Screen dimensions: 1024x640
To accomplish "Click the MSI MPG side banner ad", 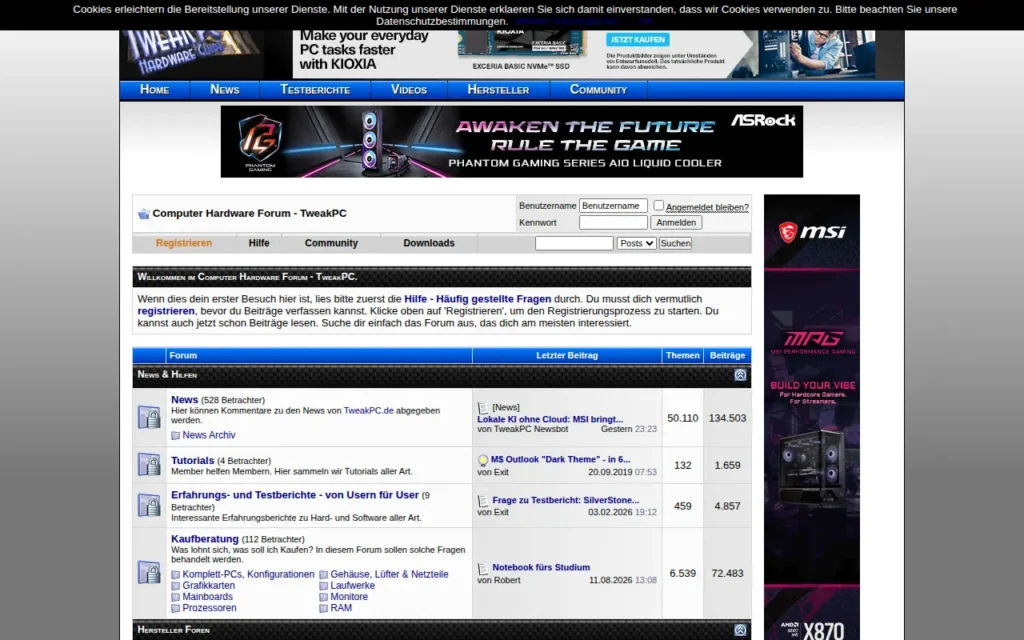I will [x=812, y=417].
